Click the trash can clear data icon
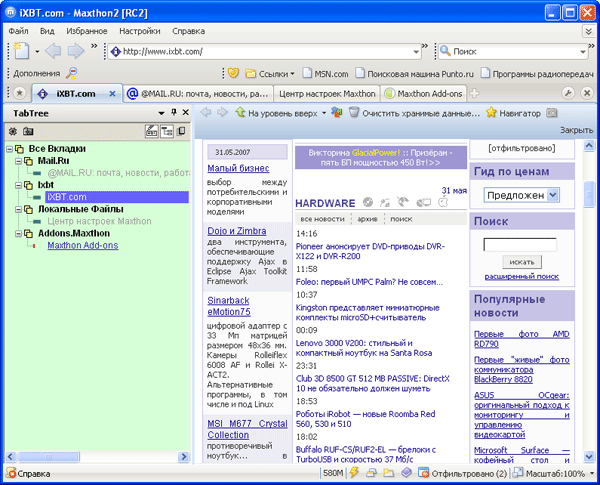This screenshot has width=600, height=485. pyautogui.click(x=354, y=112)
